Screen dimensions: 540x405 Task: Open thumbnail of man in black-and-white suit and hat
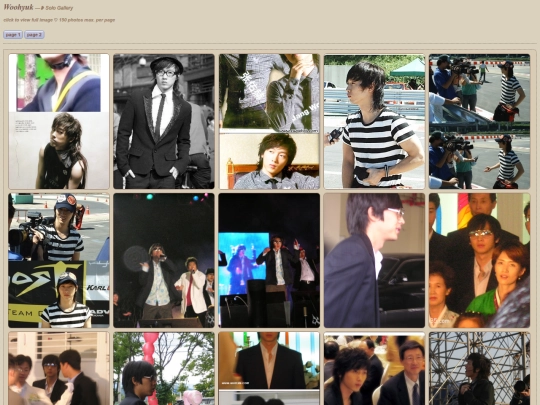click(164, 121)
